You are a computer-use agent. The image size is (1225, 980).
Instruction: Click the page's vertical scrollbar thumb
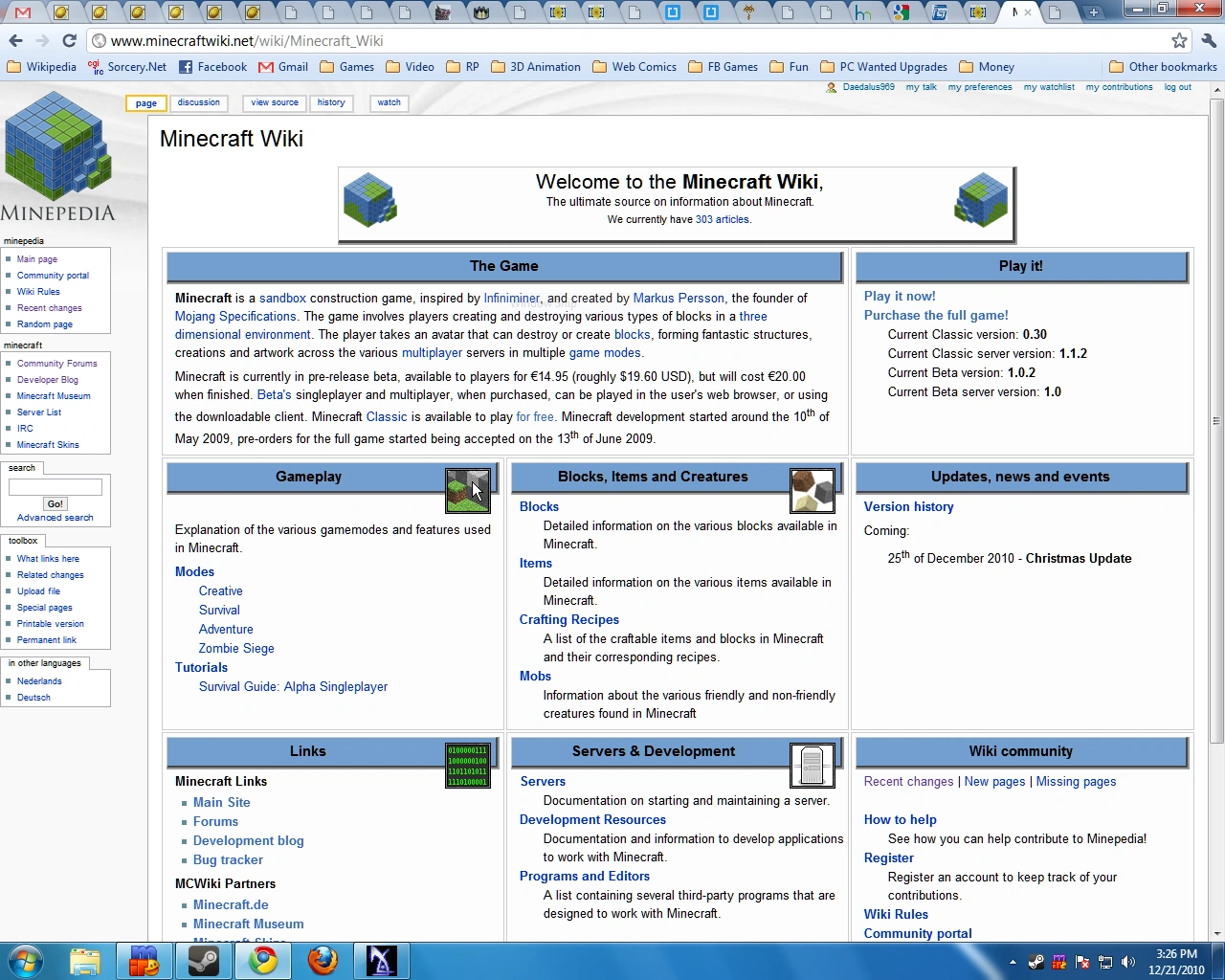[1216, 419]
